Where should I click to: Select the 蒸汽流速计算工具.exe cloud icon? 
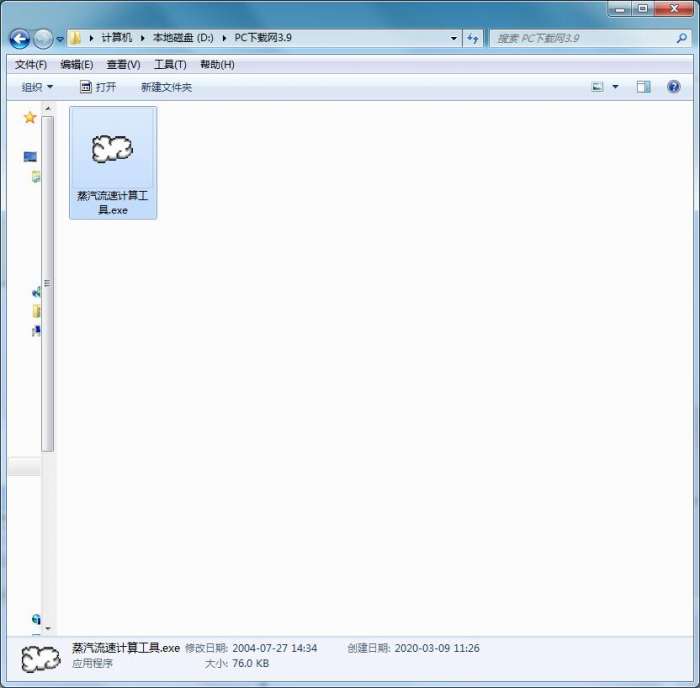click(112, 149)
